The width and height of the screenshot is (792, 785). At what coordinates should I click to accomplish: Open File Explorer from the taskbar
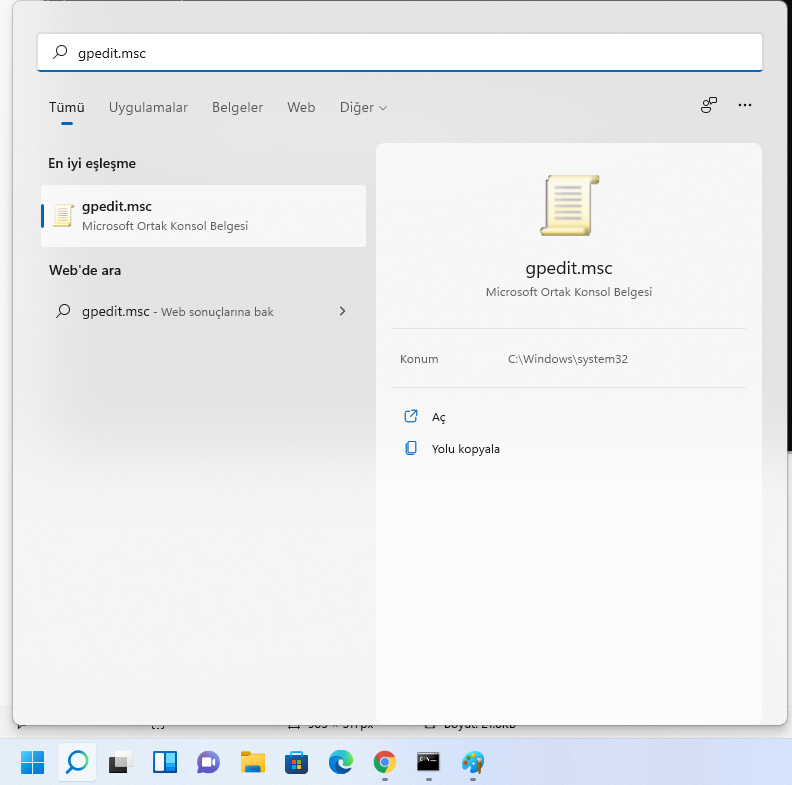point(253,762)
